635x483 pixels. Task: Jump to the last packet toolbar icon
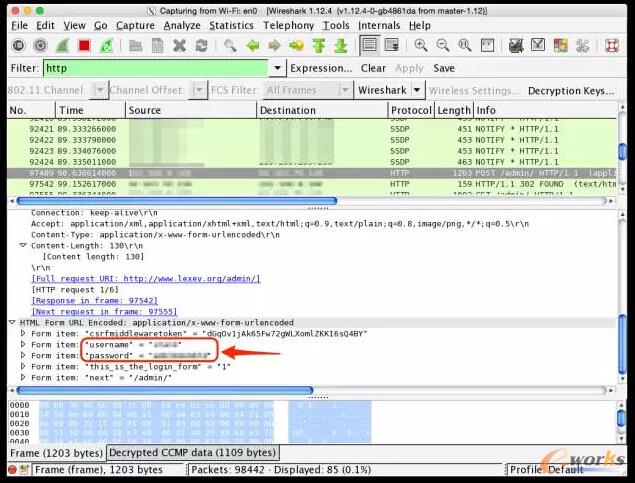(341, 46)
